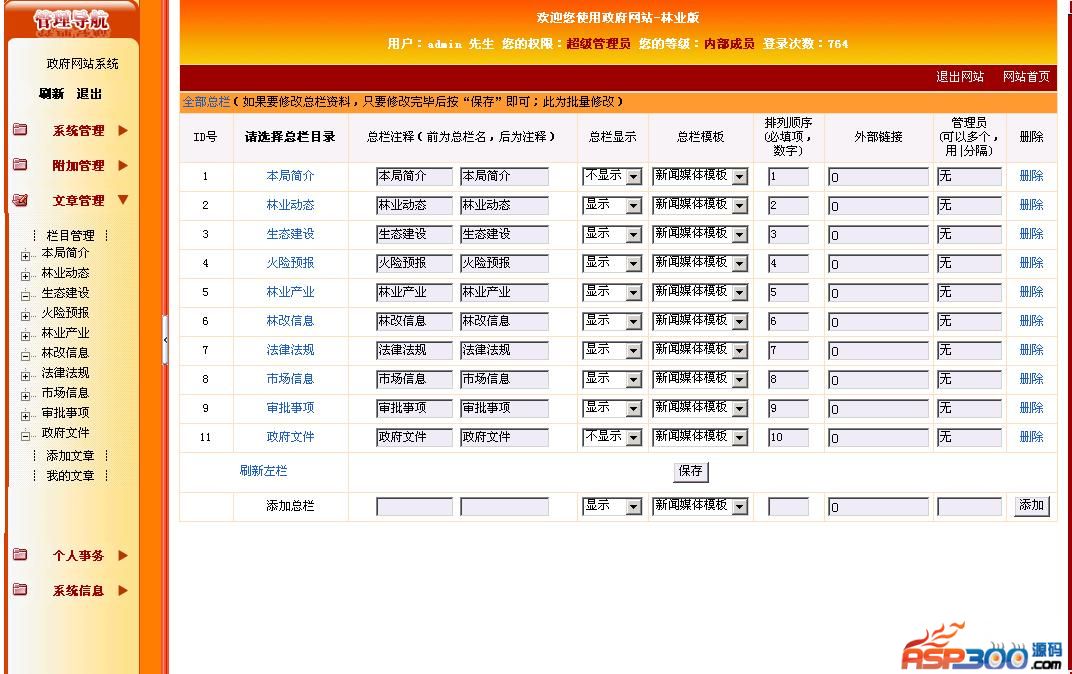Click the folder icon beside 附加管理
The width and height of the screenshot is (1072, 674).
21,165
